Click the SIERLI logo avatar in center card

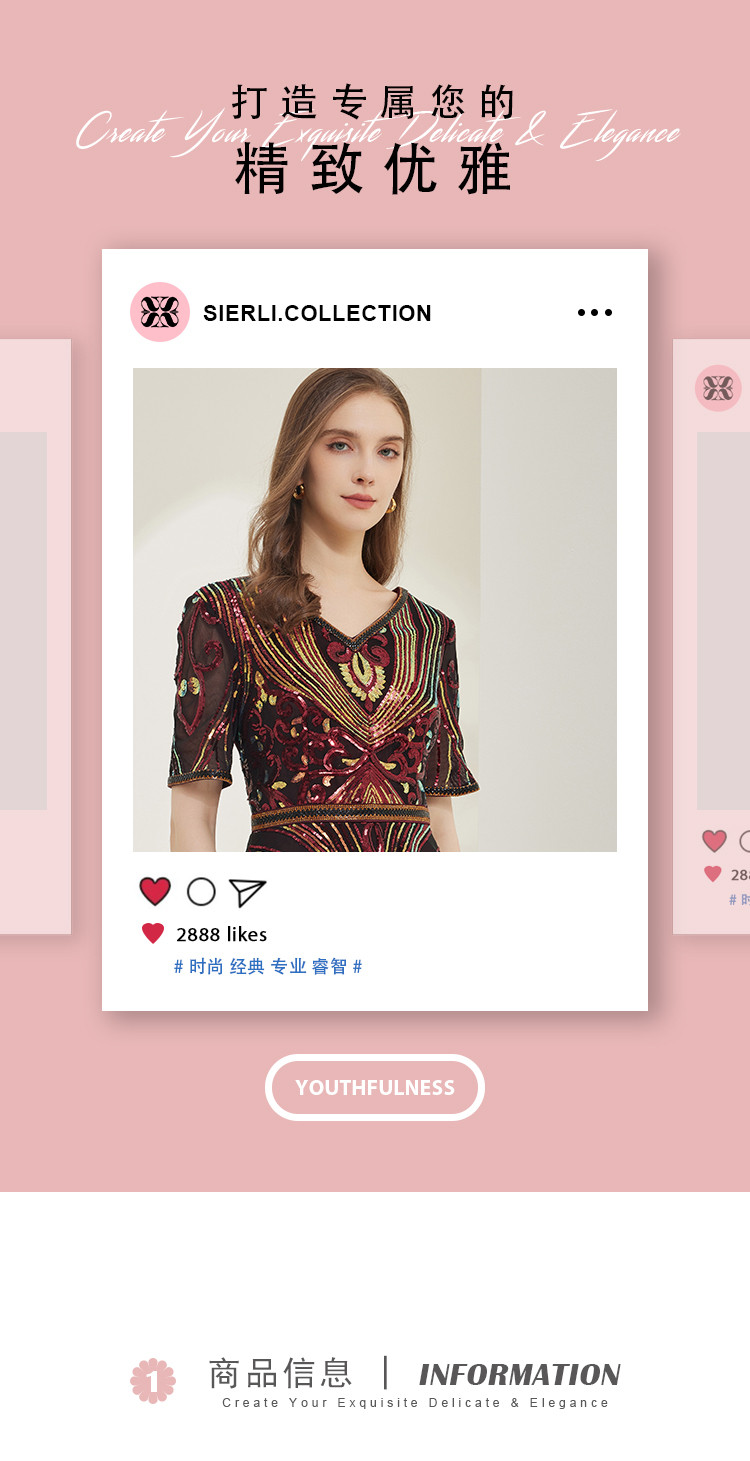tap(160, 312)
